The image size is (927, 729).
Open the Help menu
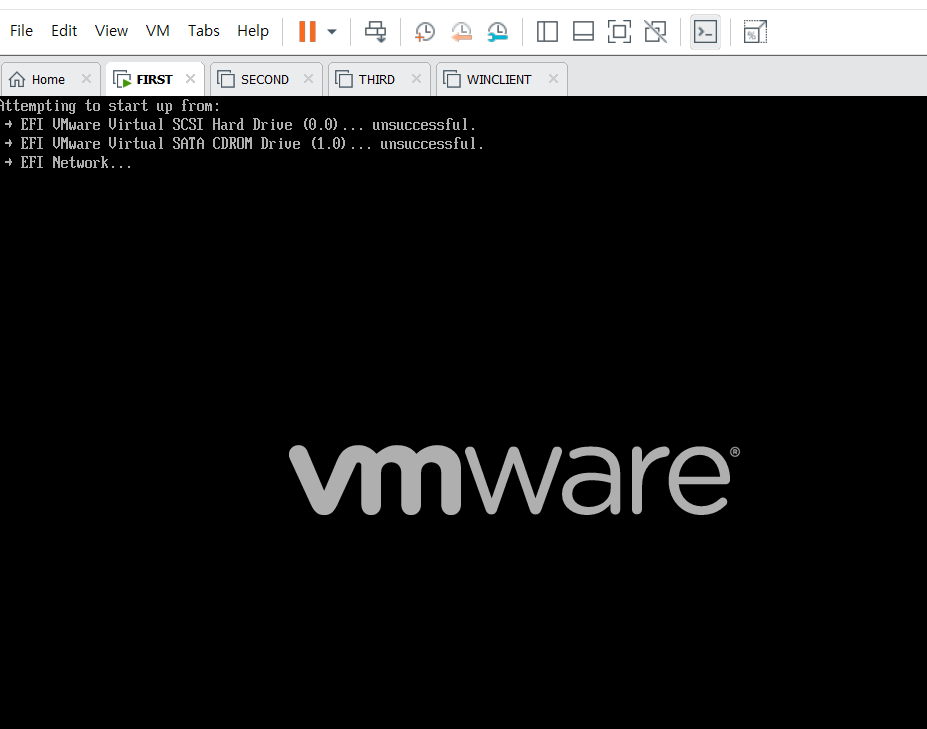point(252,31)
